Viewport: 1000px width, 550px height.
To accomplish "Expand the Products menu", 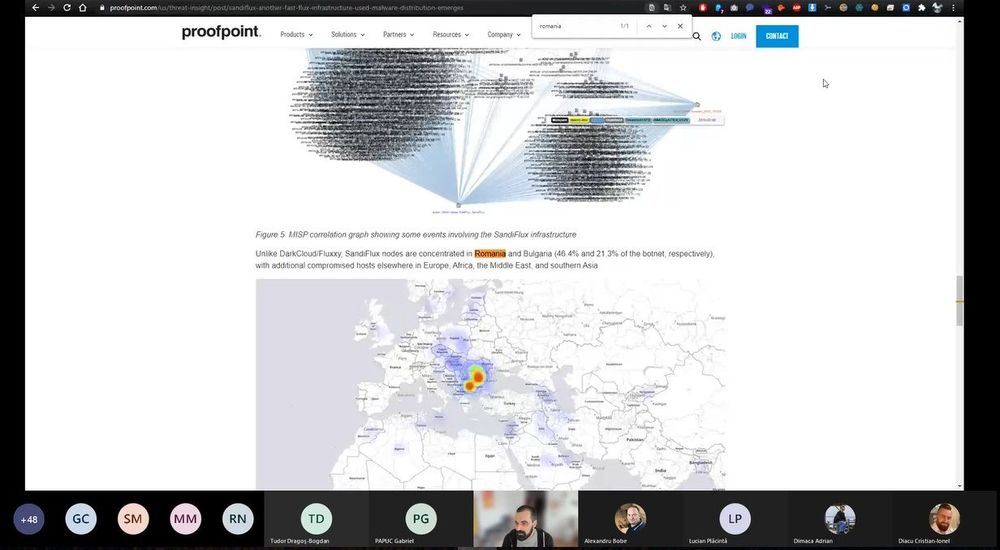I will (297, 34).
